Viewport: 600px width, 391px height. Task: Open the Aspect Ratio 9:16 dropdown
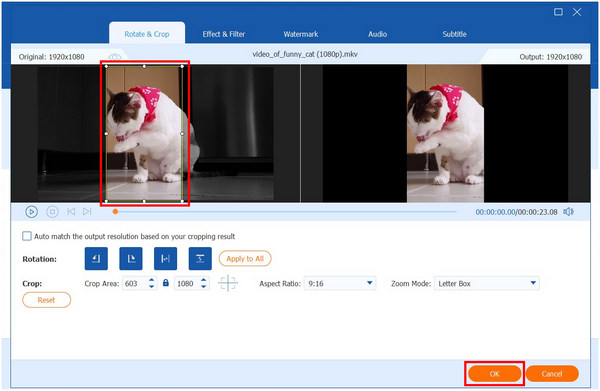(x=340, y=283)
